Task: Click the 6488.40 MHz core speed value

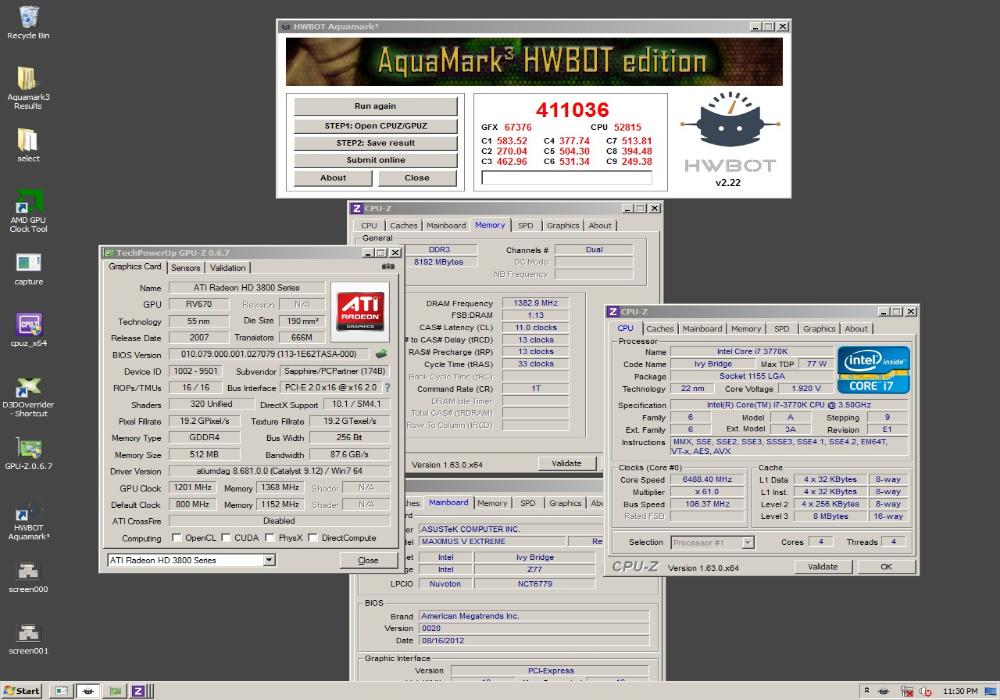Action: point(707,479)
